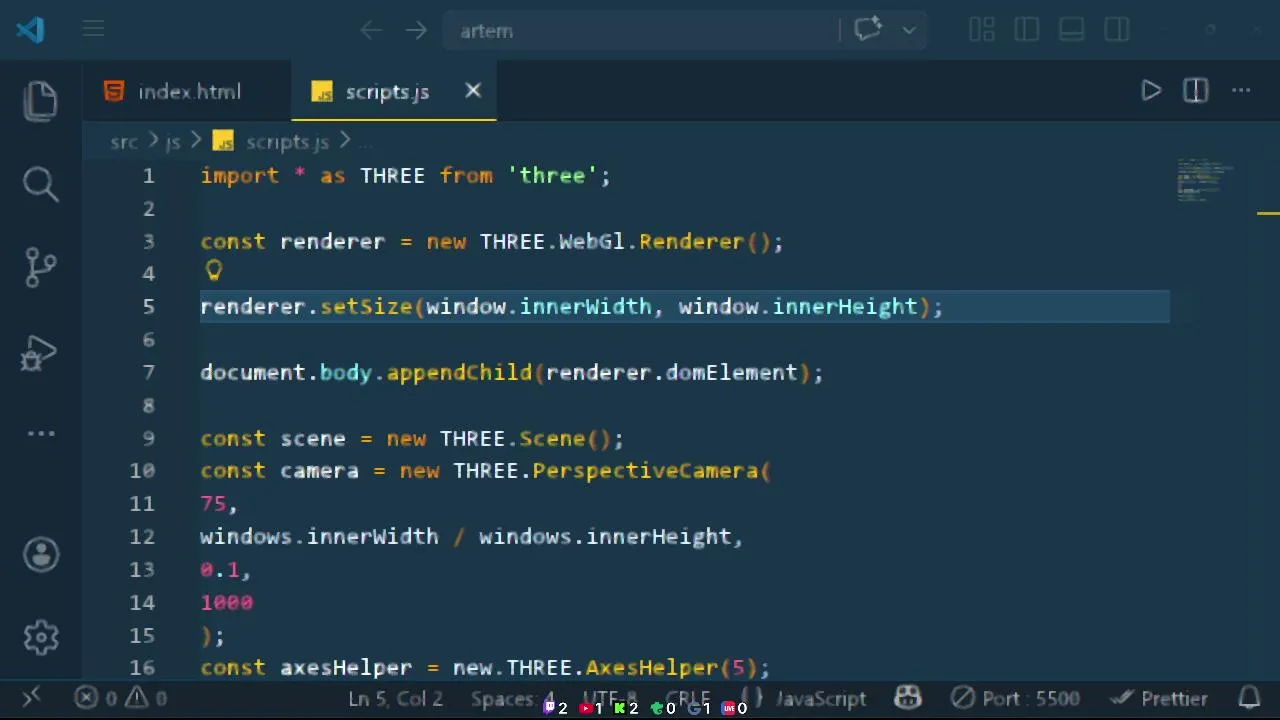
Task: Start Live Server Port : 5500
Action: click(1014, 699)
